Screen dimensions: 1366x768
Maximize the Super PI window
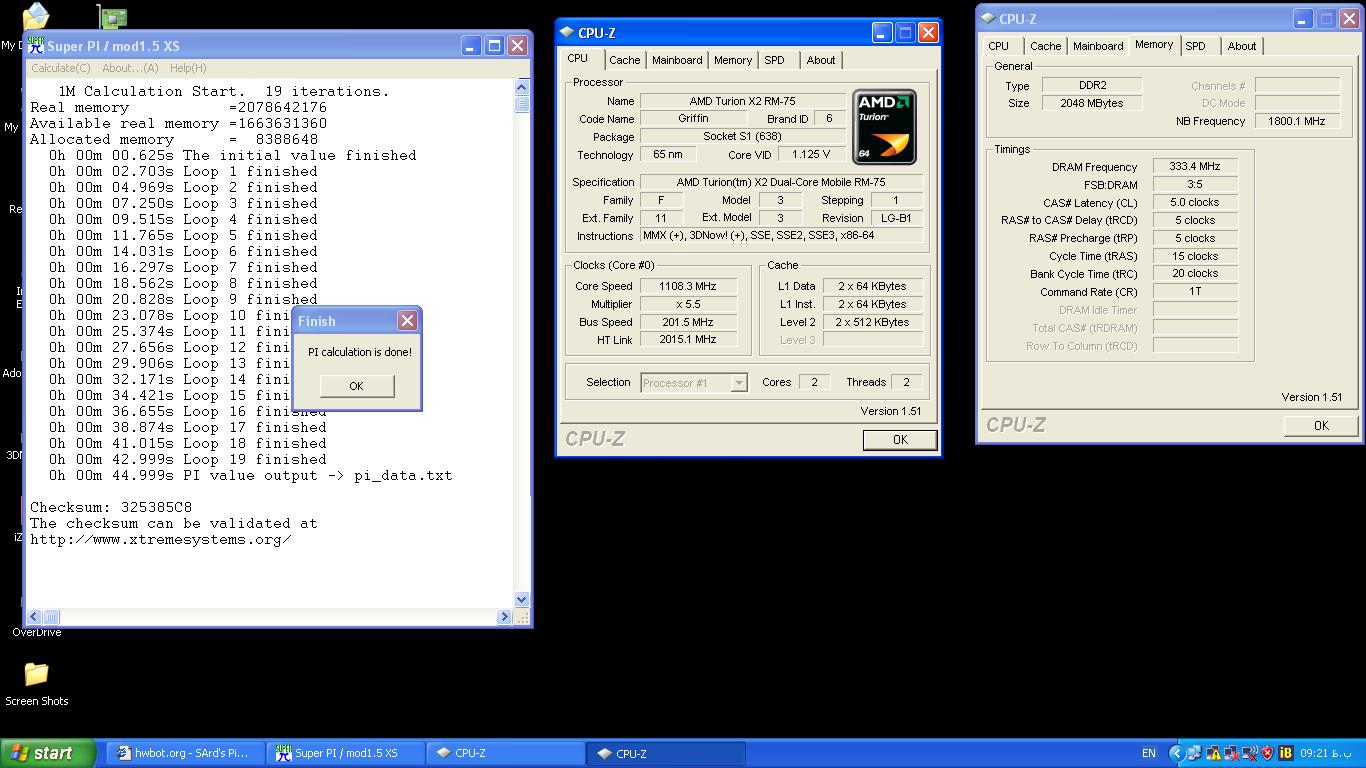(494, 46)
